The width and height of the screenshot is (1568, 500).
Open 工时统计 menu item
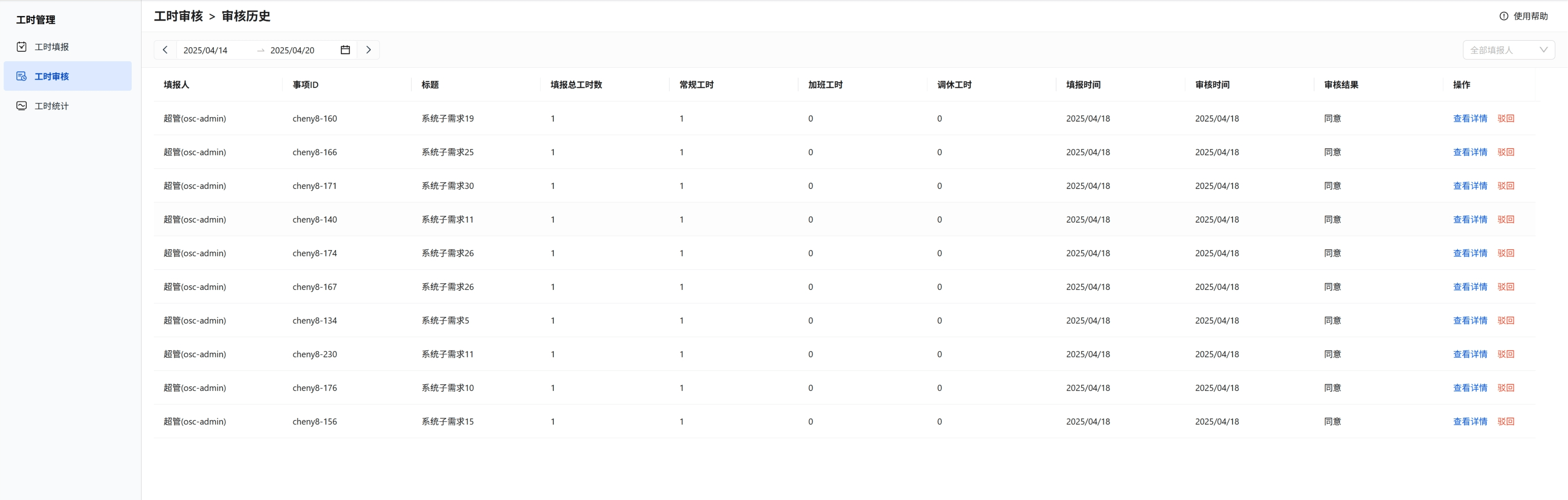point(68,105)
